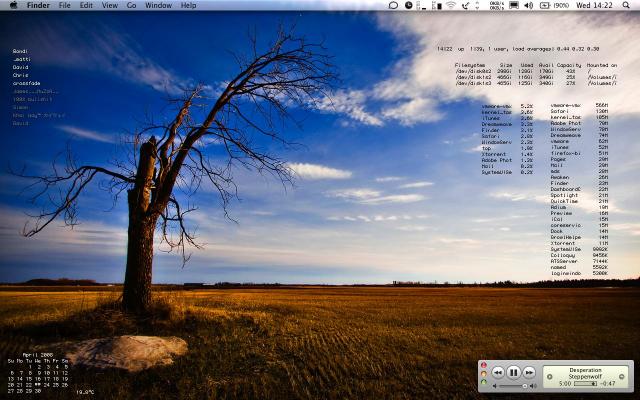Click the Wed 14:22 clock
Screen dimensions: 640x400
(594, 5)
